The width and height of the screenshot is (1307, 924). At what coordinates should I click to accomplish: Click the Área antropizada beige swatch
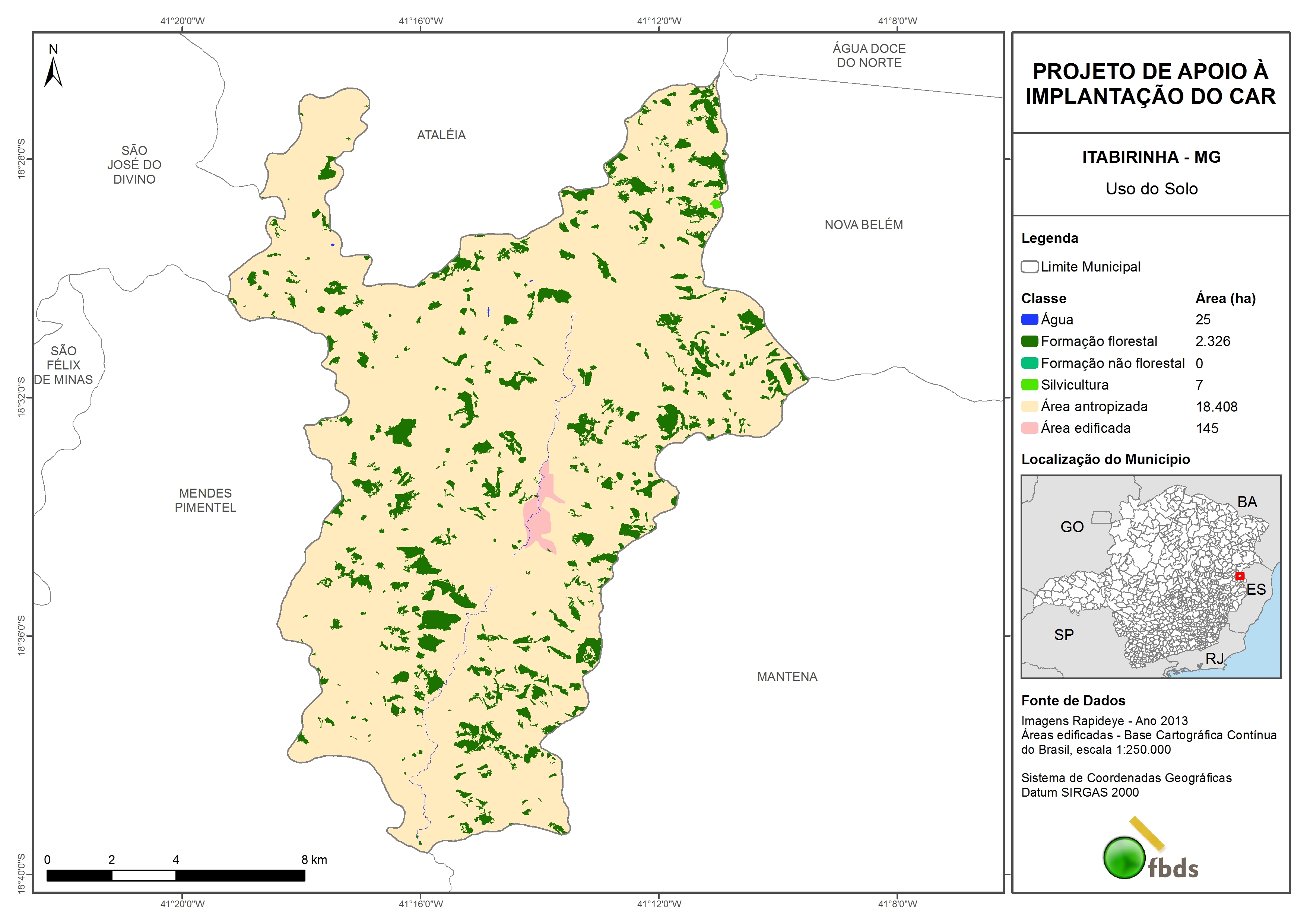1029,406
